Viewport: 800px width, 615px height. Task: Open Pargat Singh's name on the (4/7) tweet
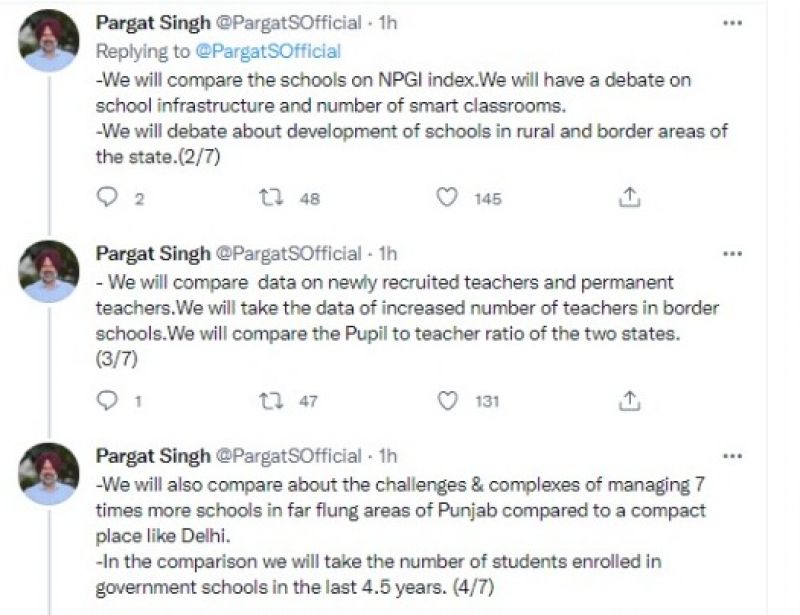[x=153, y=456]
